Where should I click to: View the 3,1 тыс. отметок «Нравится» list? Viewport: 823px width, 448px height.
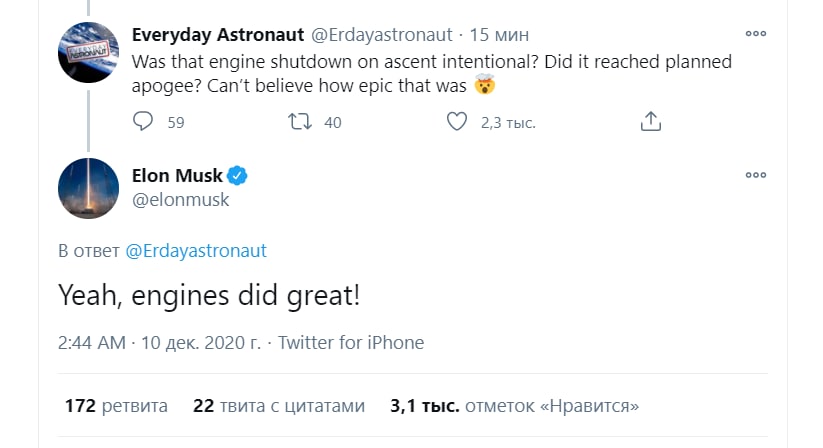[514, 406]
